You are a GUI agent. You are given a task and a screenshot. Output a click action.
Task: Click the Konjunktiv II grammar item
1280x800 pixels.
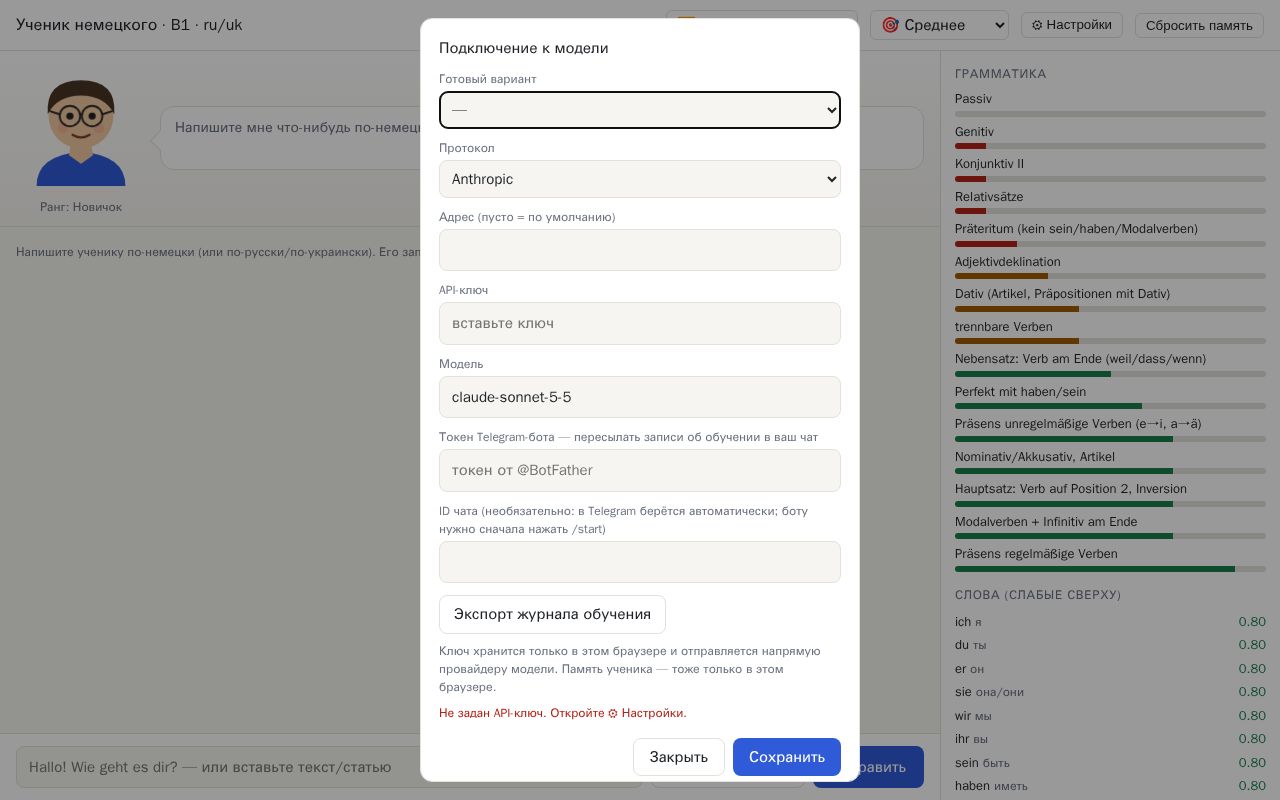click(1110, 169)
